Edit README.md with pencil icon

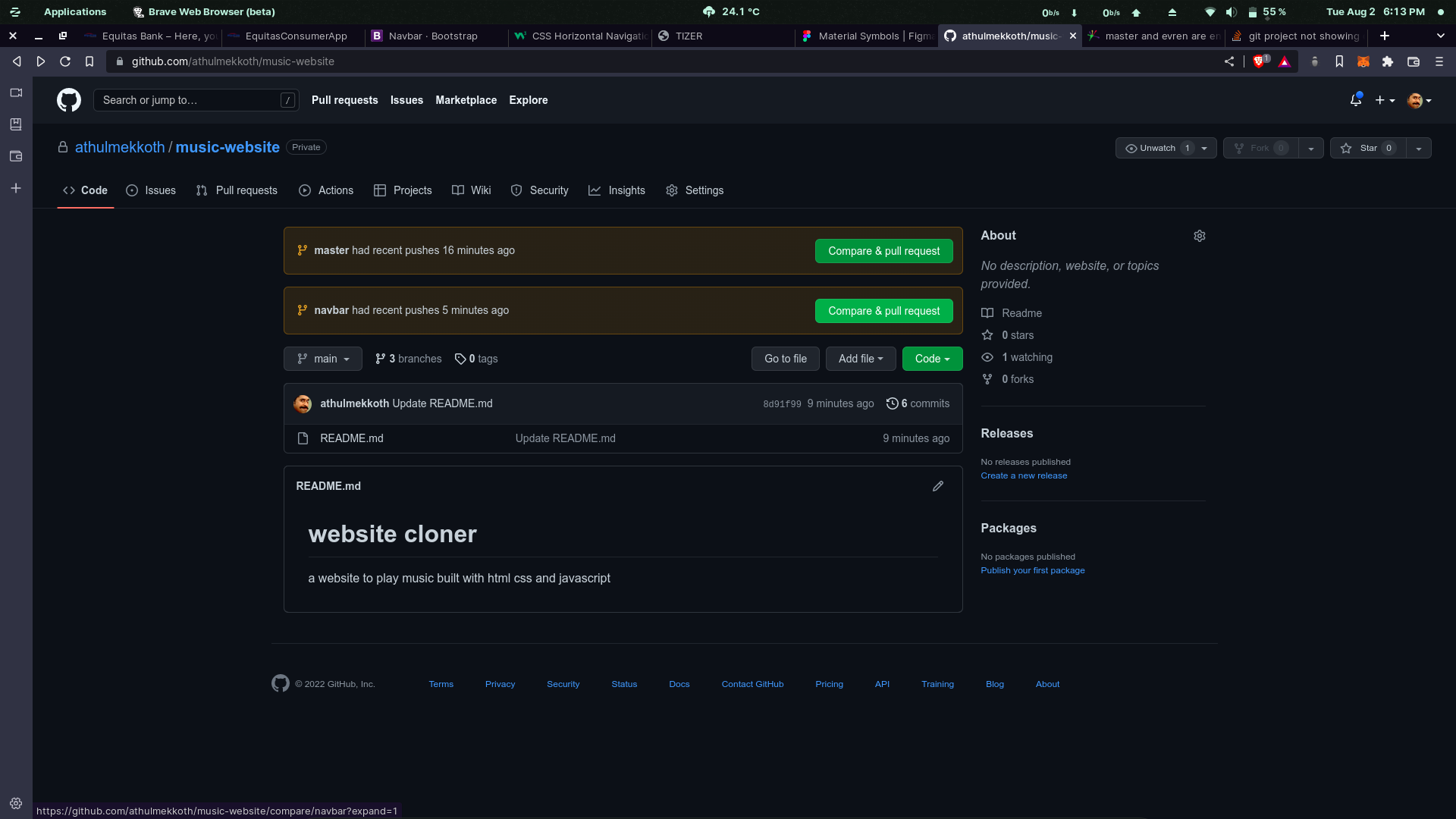pos(938,486)
